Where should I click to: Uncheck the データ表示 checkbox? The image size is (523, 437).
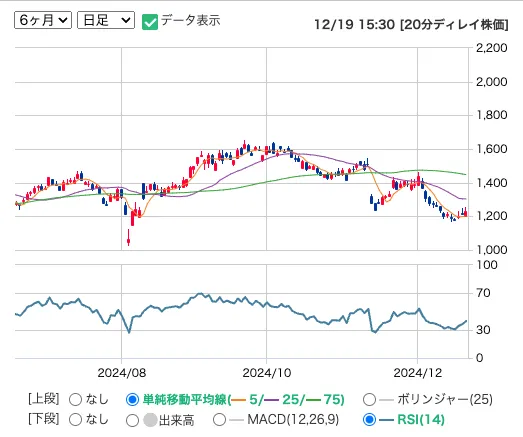[x=150, y=22]
